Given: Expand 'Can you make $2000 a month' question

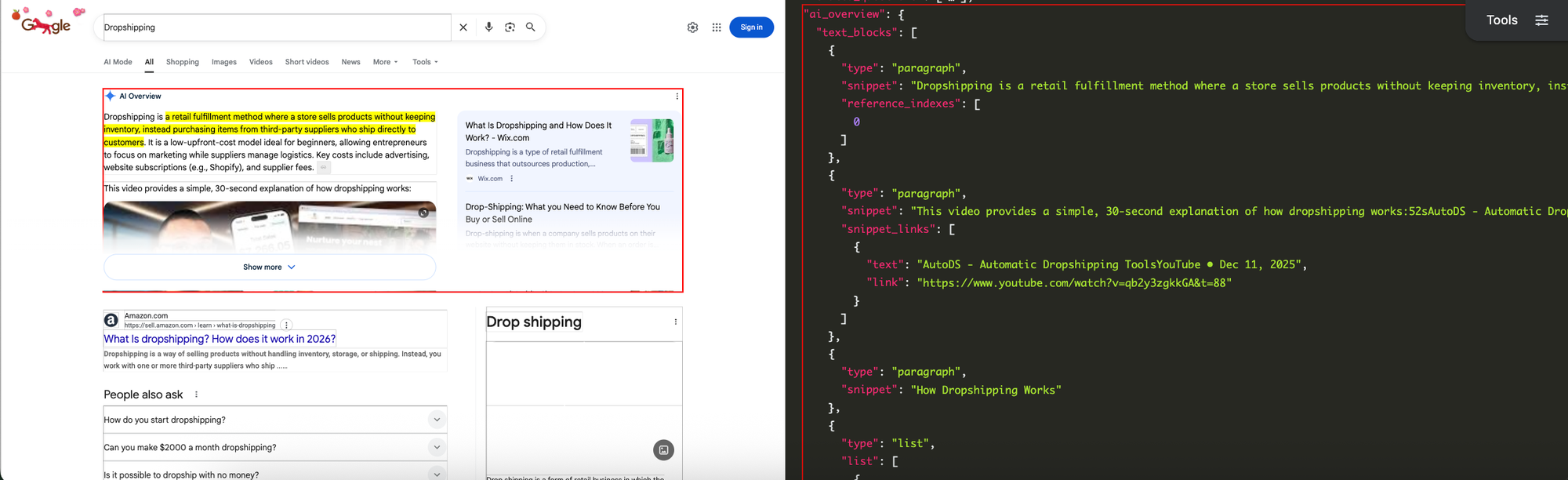Looking at the screenshot, I should [437, 447].
